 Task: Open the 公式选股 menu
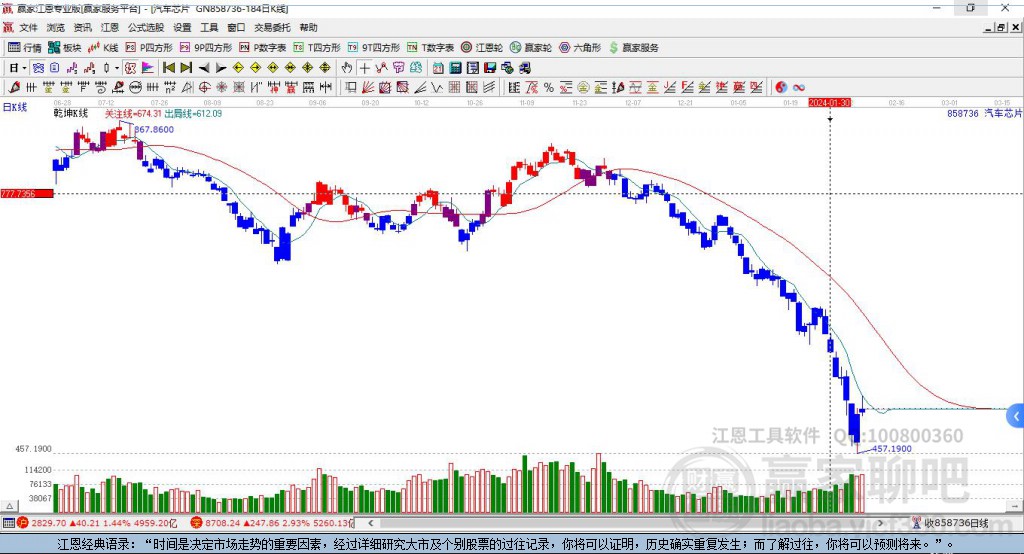(x=146, y=27)
